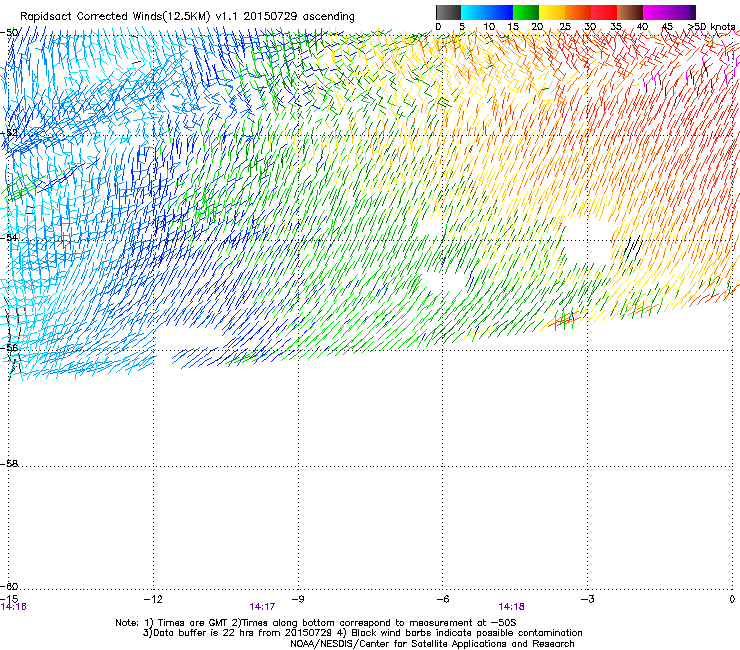
Task: Click the red 30-35 knots legend segment
Action: tap(604, 12)
